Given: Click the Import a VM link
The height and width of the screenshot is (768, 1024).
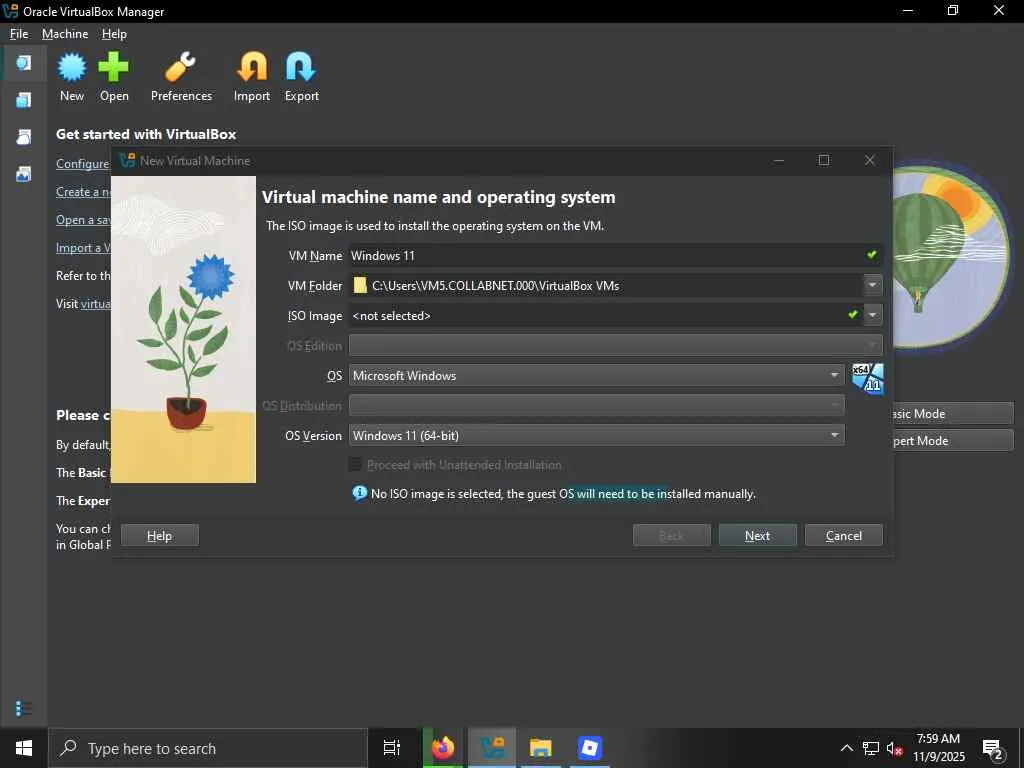Looking at the screenshot, I should (83, 248).
